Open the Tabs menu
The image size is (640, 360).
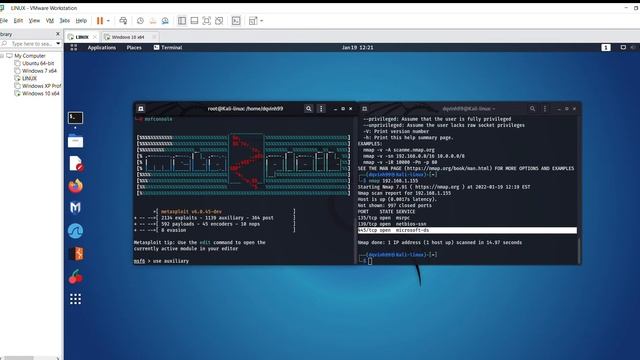pyautogui.click(x=64, y=20)
